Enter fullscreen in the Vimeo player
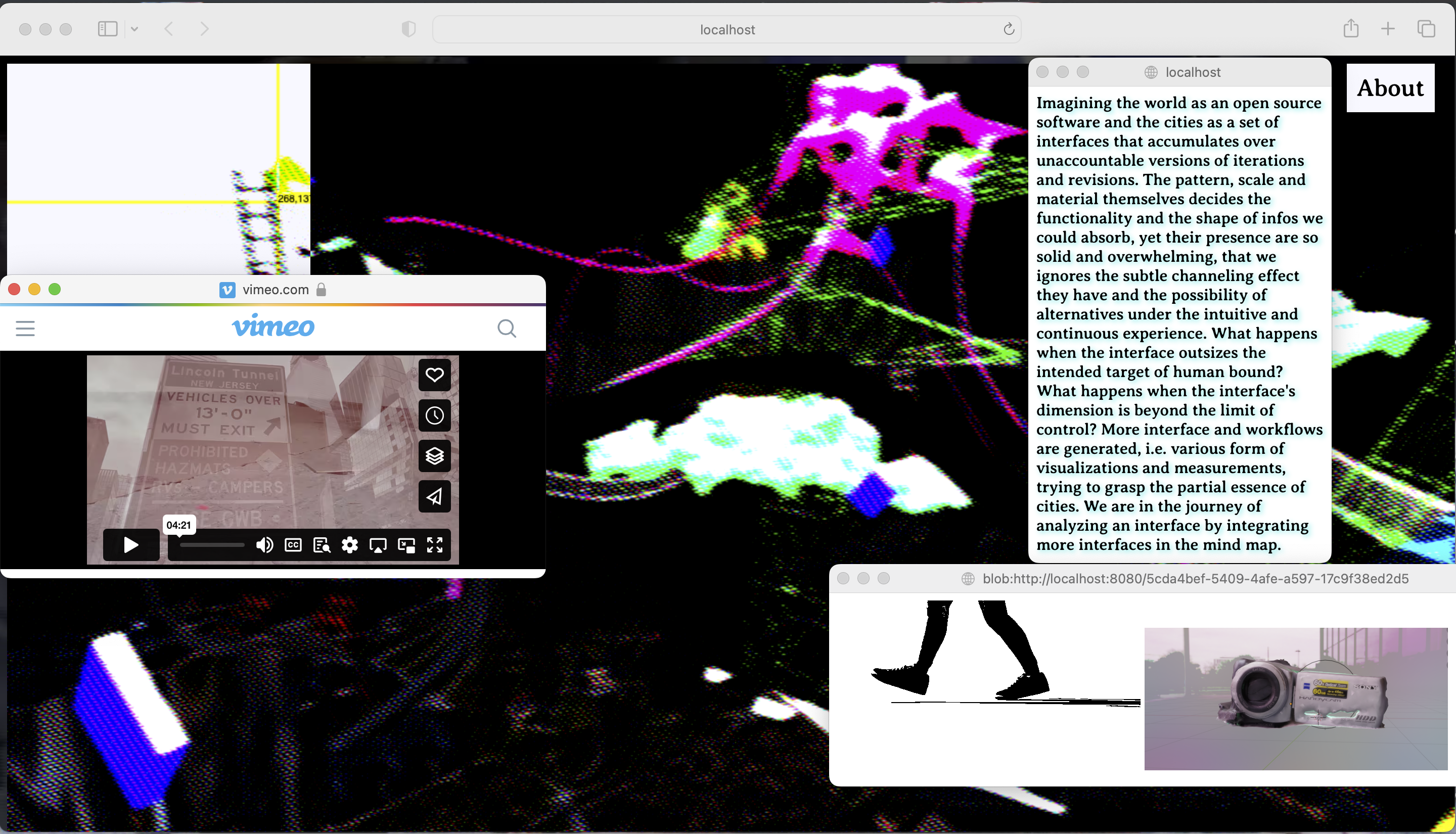This screenshot has width=1456, height=834. tap(435, 545)
